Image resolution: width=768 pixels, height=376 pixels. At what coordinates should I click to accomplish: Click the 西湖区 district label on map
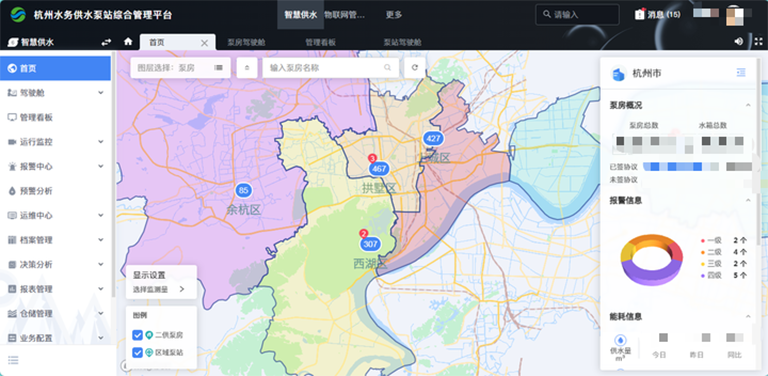coord(370,264)
